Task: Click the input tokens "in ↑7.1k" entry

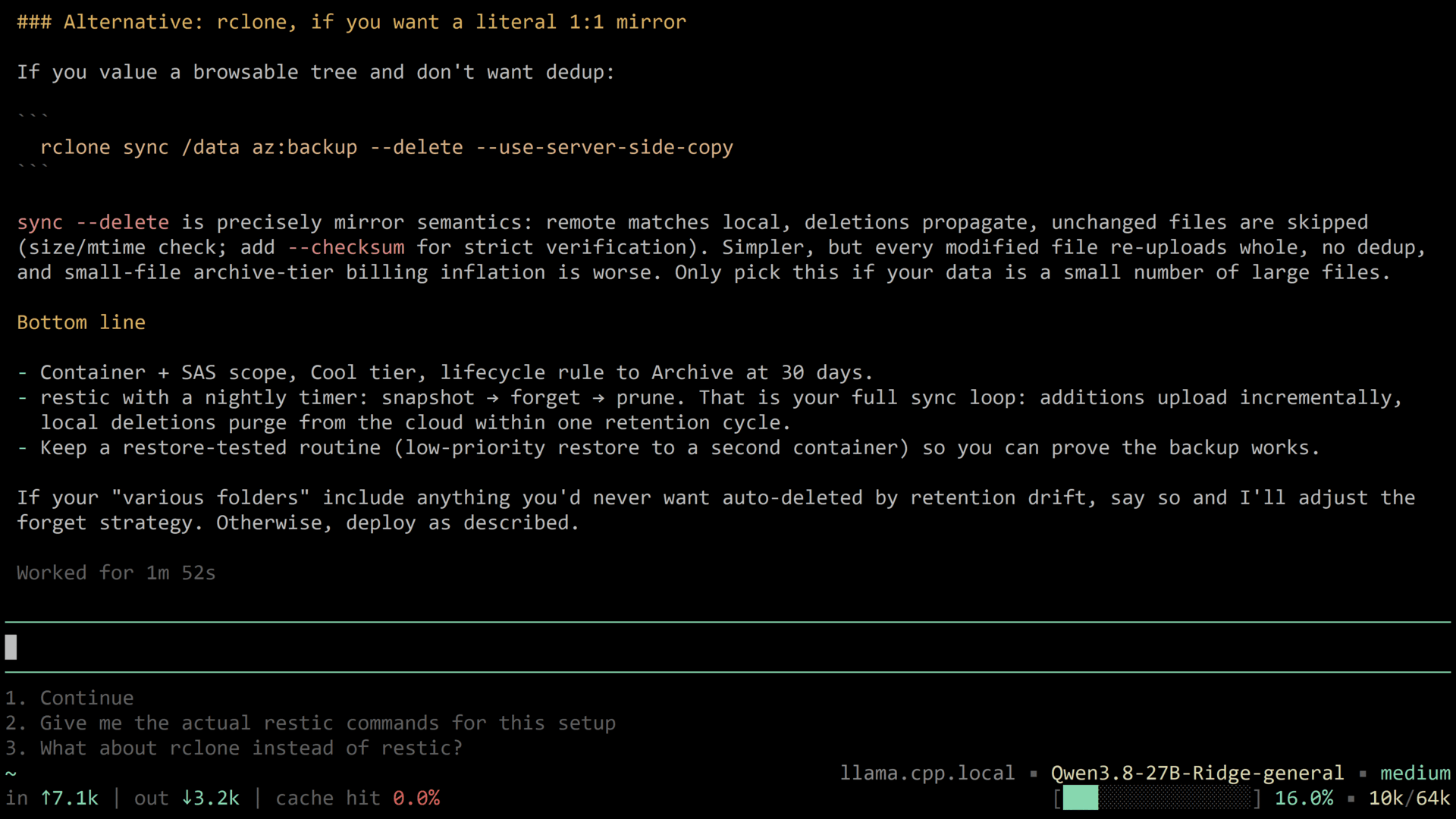Action: [x=52, y=798]
